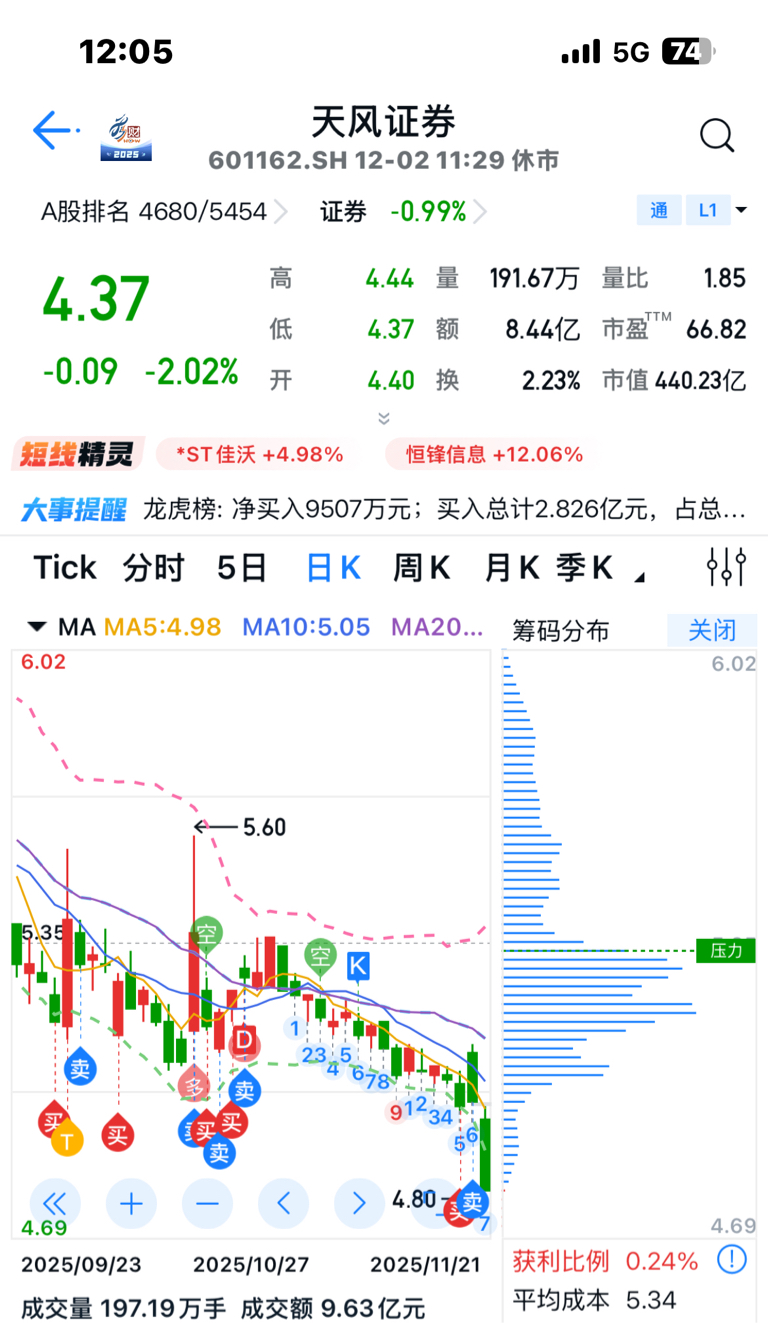
Task: Tap the back arrow icon
Action: (x=54, y=130)
